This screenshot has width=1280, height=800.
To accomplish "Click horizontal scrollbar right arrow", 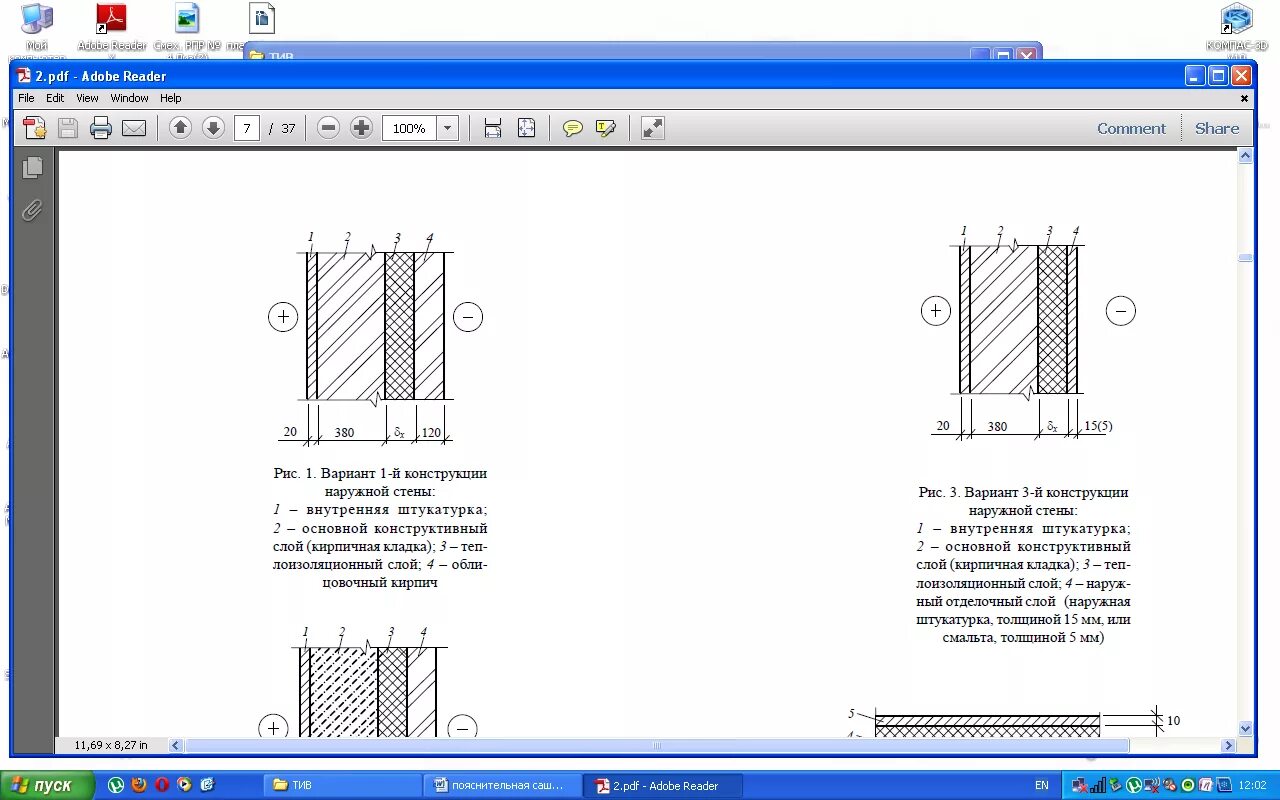I will 1229,745.
